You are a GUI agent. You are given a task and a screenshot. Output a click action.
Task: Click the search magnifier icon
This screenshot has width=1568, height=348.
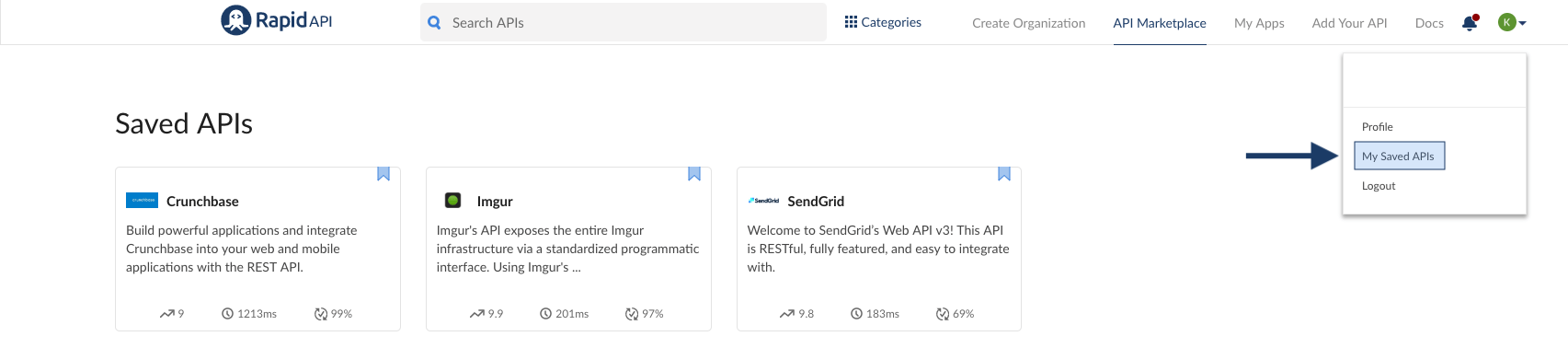[x=434, y=23]
